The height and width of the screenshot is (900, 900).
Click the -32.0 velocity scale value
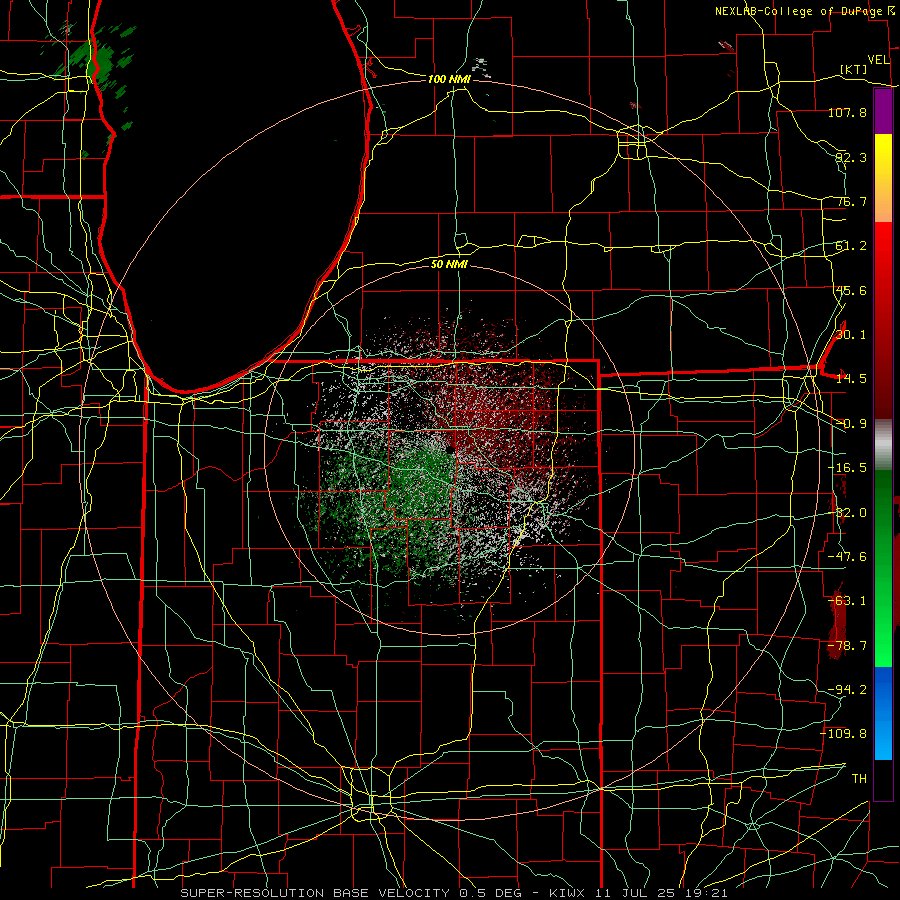point(847,513)
